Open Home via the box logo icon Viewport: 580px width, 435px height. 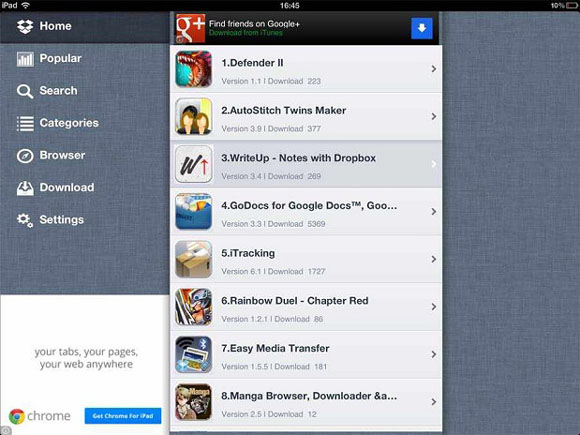click(x=25, y=26)
